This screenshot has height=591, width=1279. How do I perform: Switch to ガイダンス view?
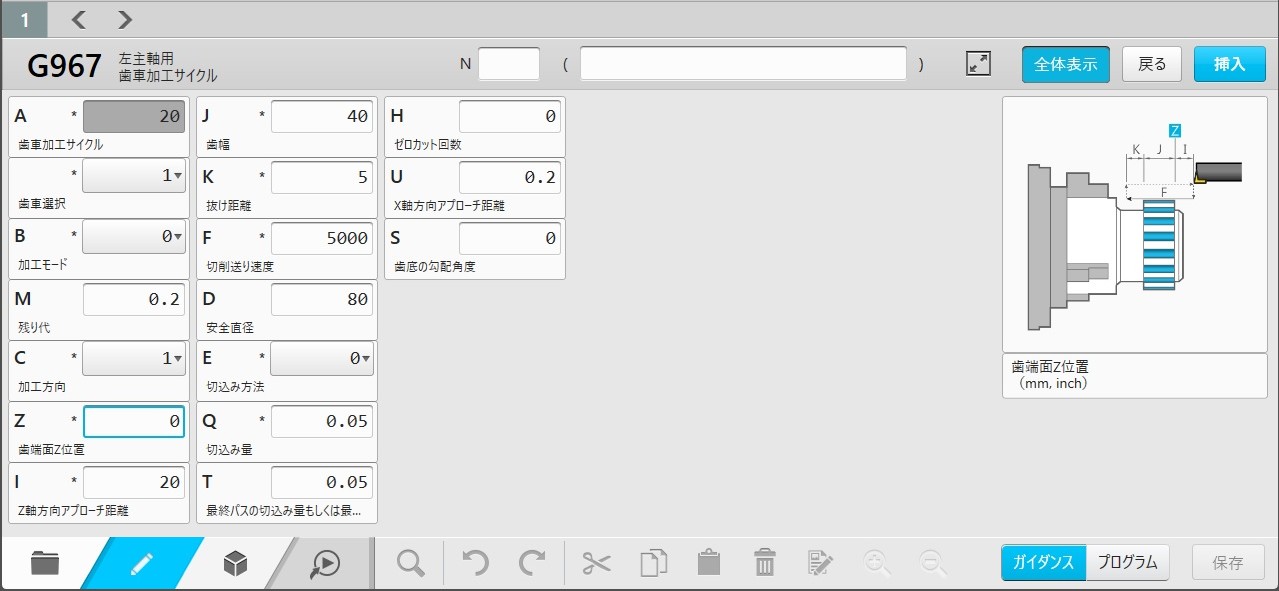pos(1043,563)
